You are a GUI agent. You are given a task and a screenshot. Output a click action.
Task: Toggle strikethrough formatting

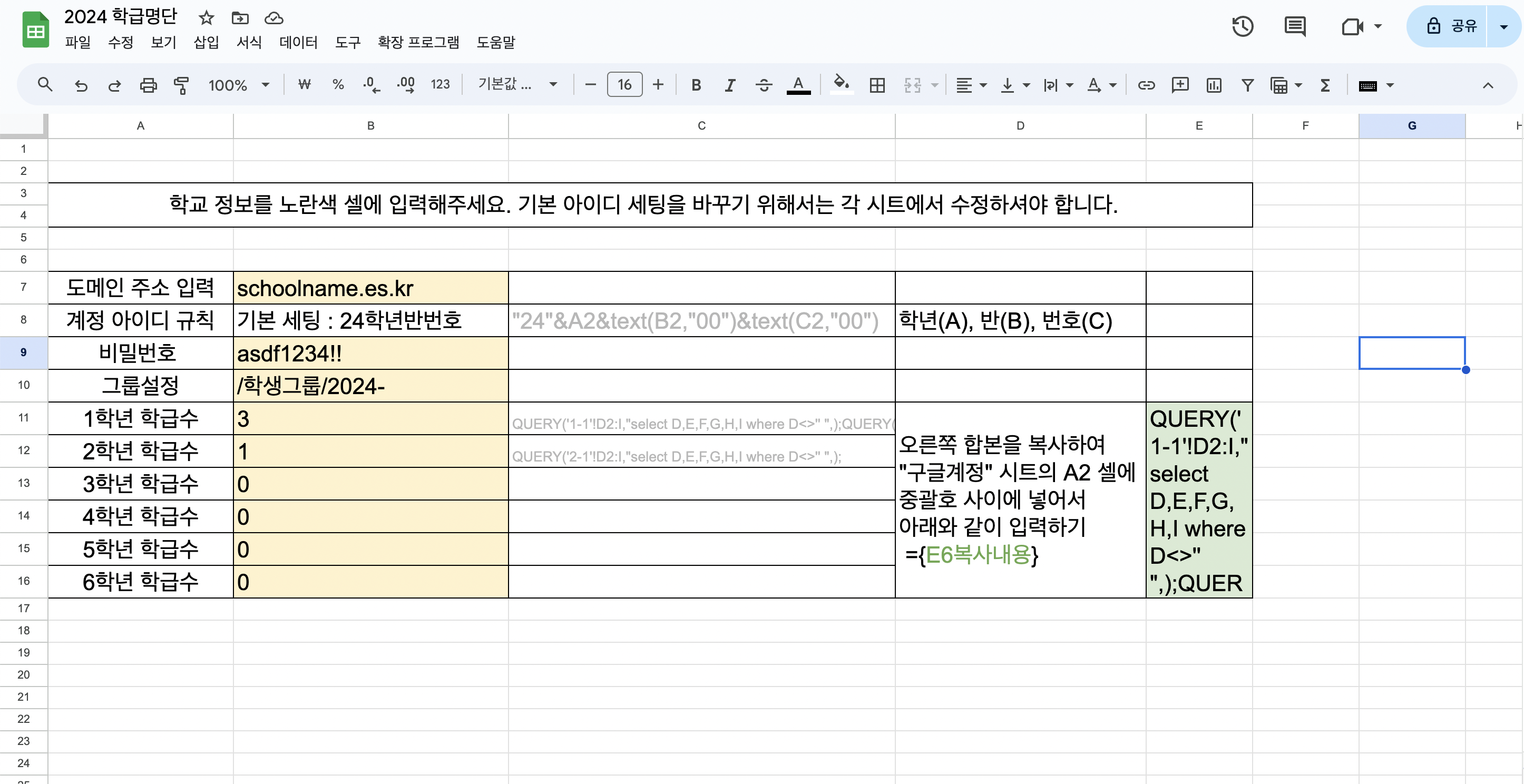[x=764, y=85]
